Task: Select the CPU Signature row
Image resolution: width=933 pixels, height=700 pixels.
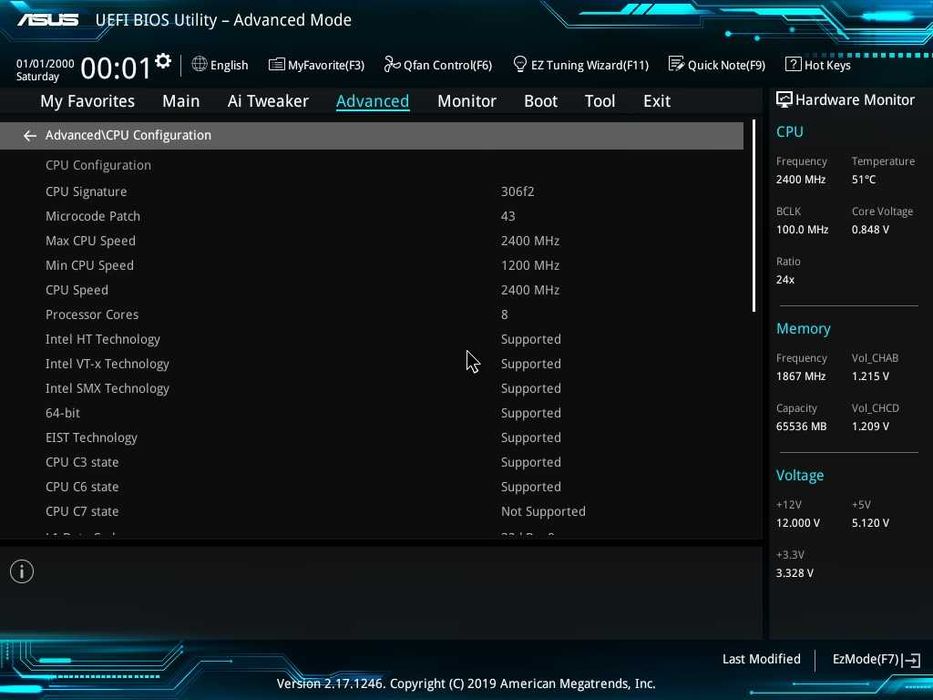Action: tap(371, 192)
